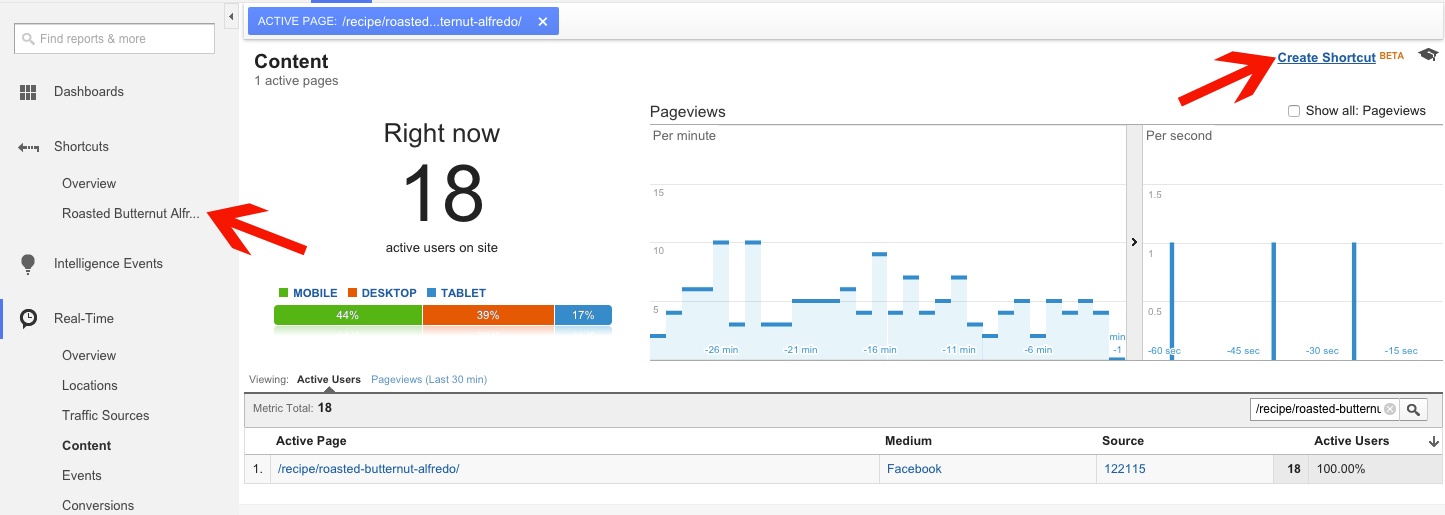Click the graduation cap help icon
This screenshot has width=1445, height=515.
(x=1427, y=56)
